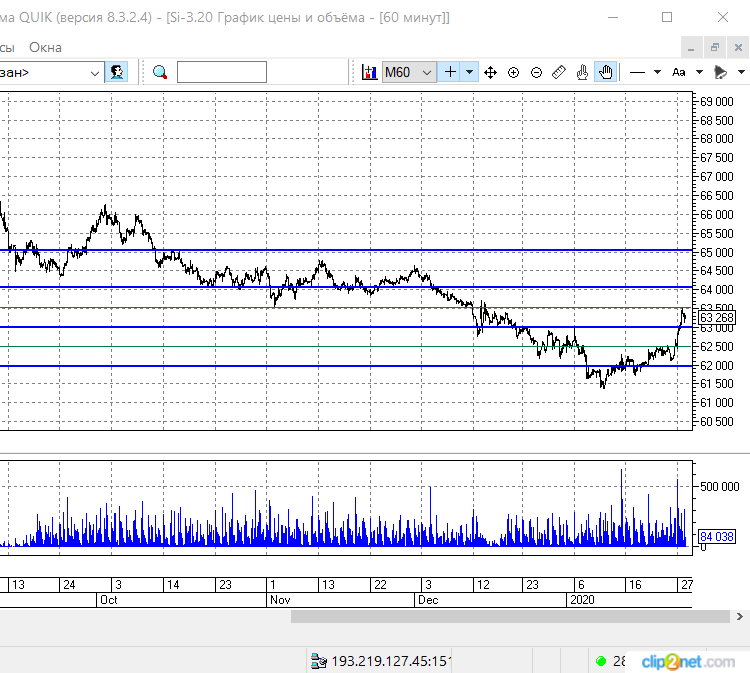Click the server address 193.219.127.45
This screenshot has width=750, height=673.
point(390,661)
